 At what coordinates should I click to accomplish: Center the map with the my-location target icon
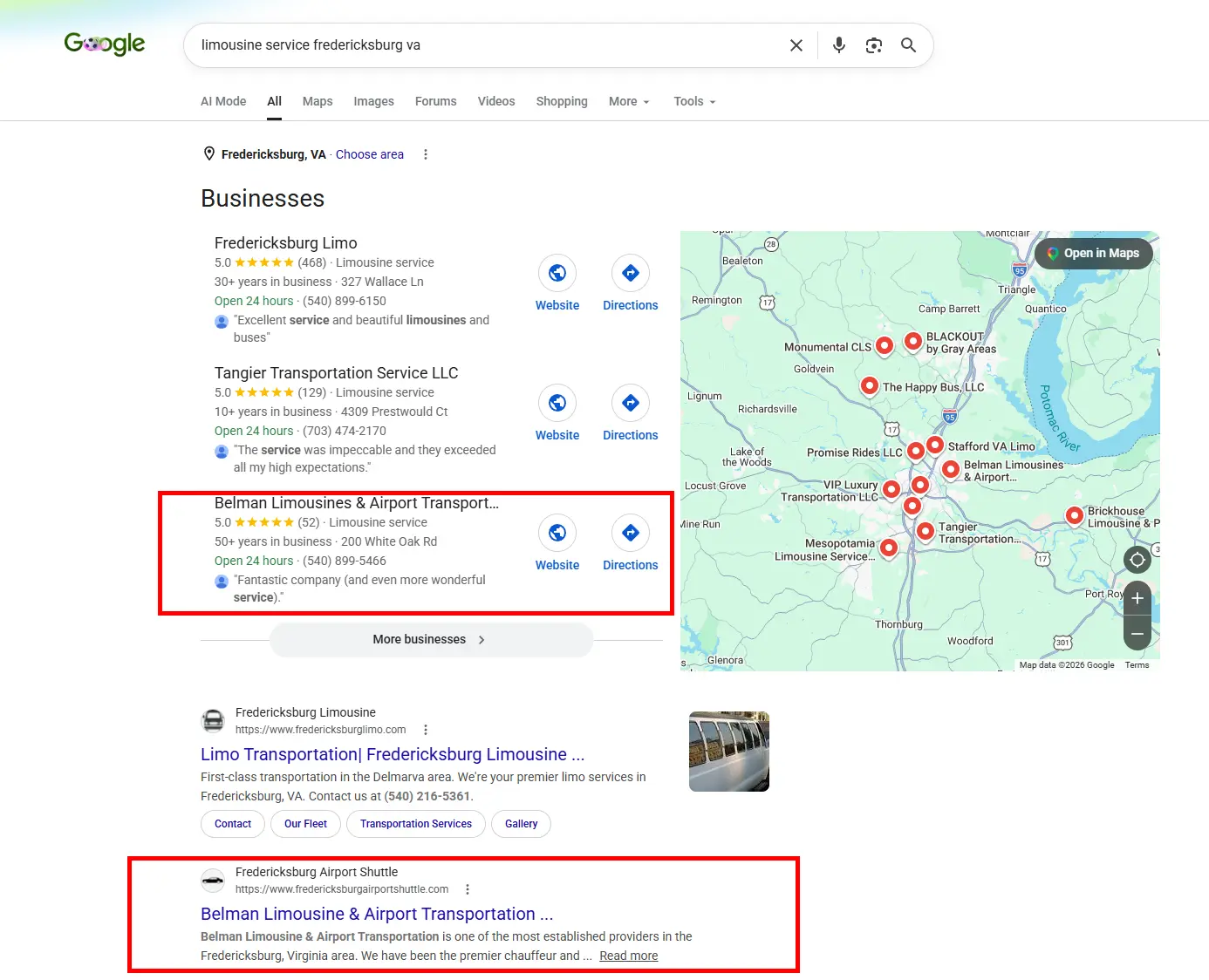point(1137,560)
